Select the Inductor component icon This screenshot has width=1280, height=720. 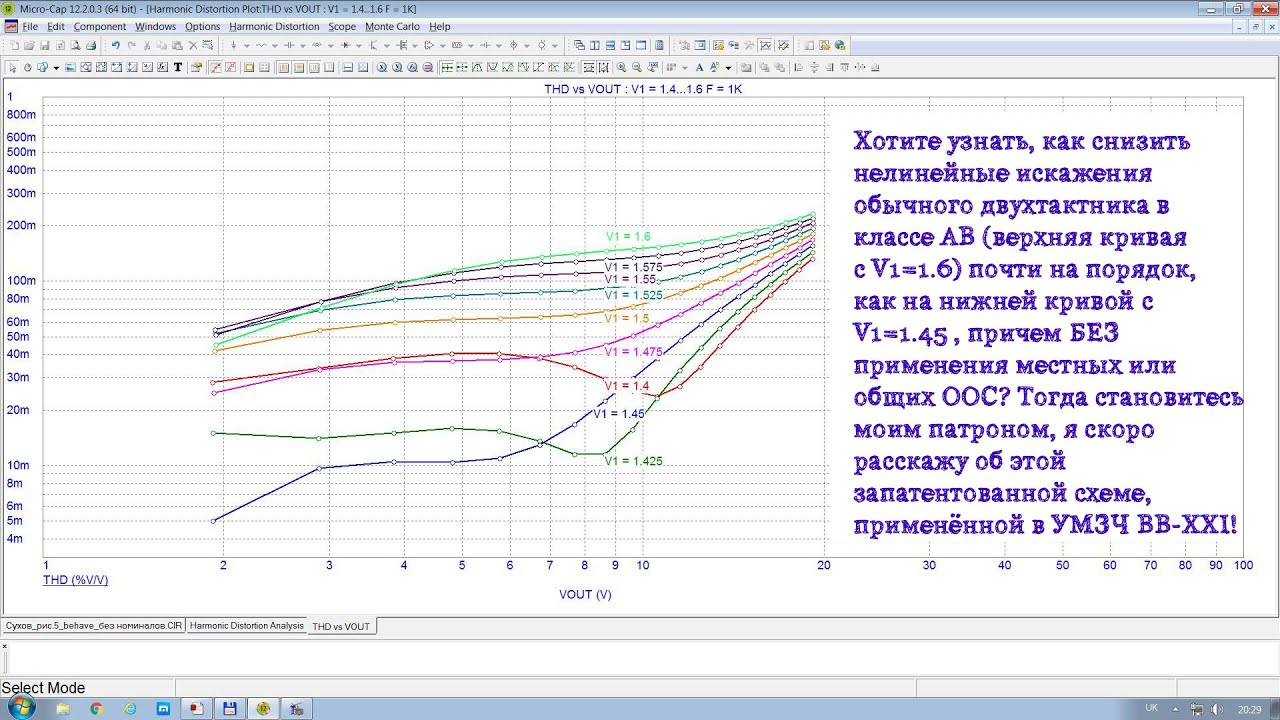tap(317, 46)
